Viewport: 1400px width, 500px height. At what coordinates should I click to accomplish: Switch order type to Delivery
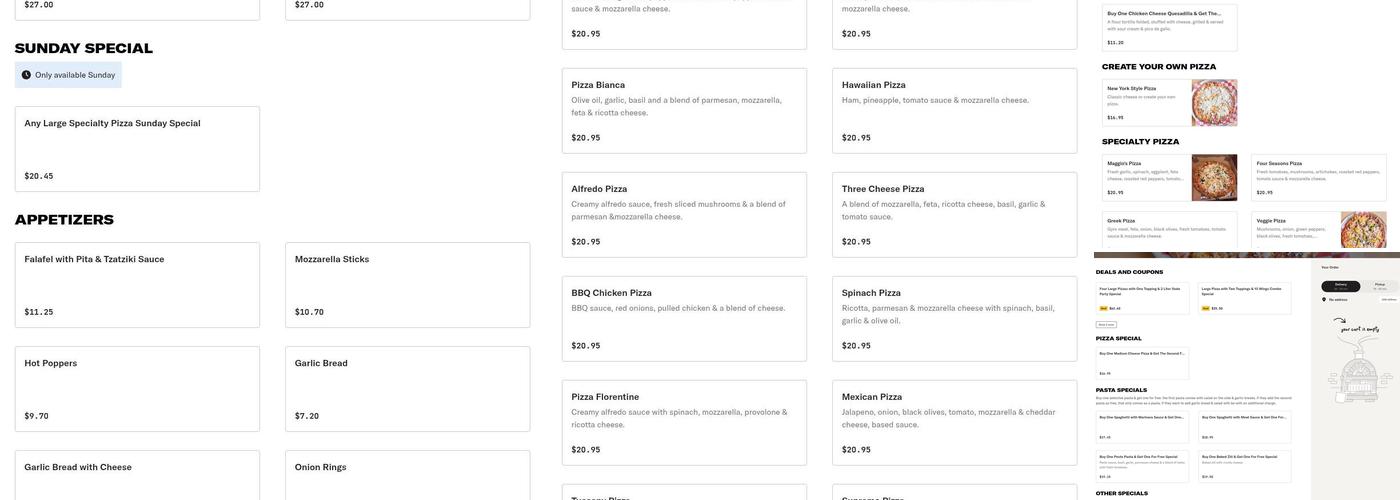[x=1341, y=286]
